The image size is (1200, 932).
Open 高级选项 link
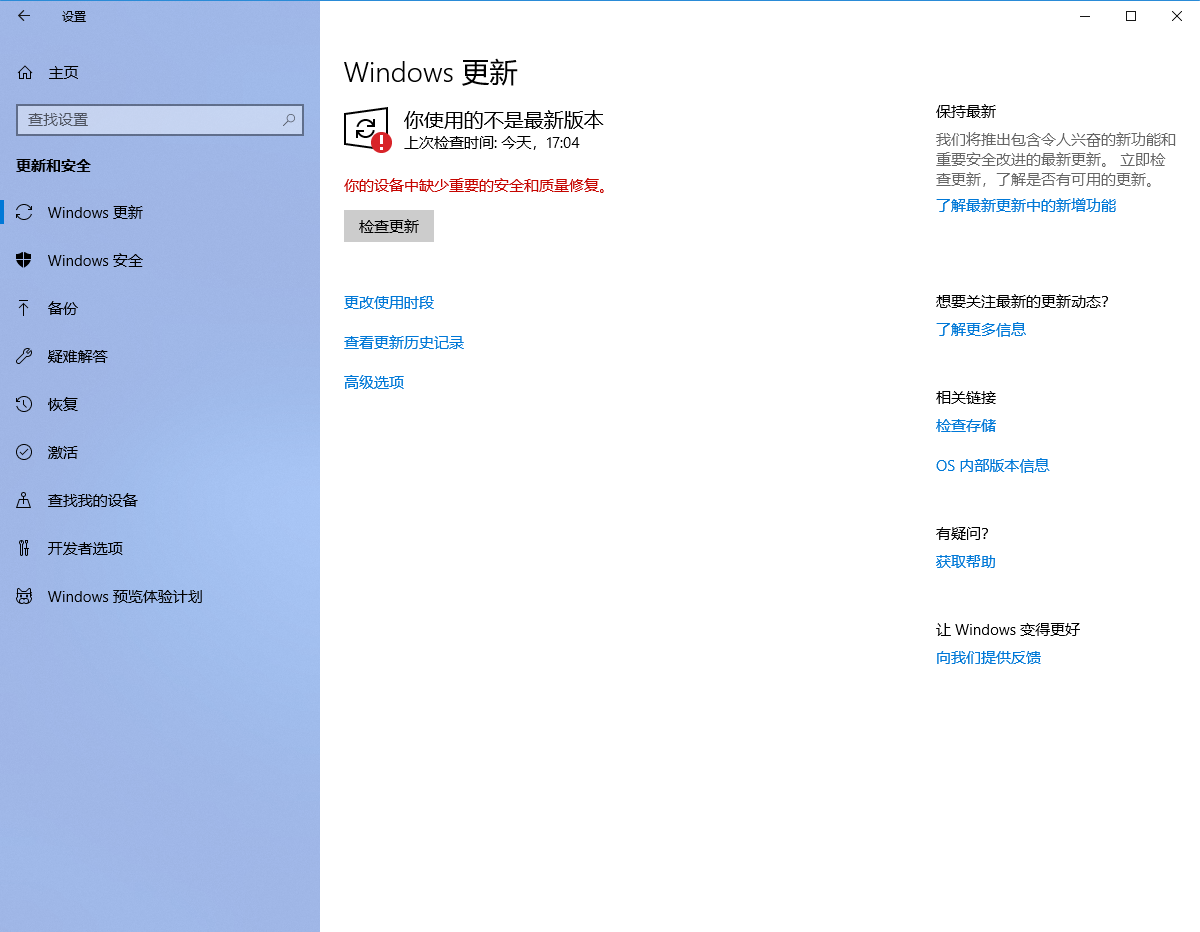point(374,382)
